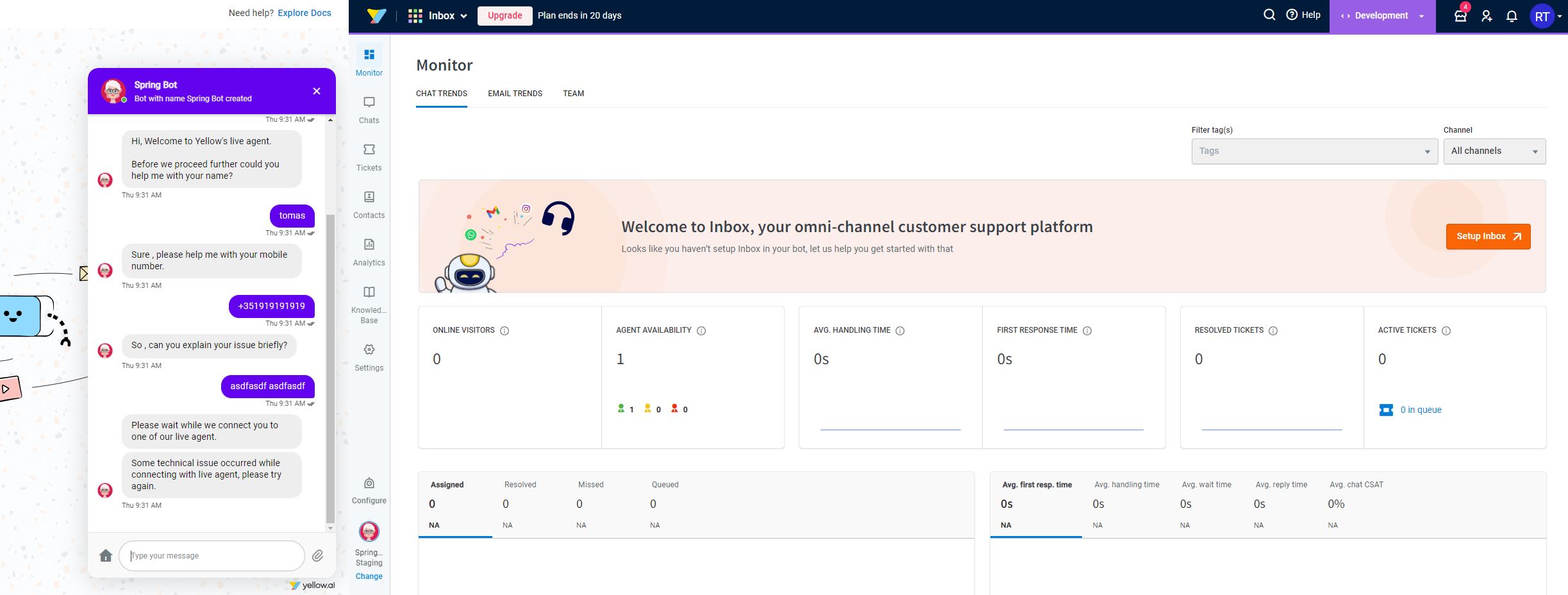The width and height of the screenshot is (1568, 595).
Task: Open the Filter Tags dropdown
Action: 1314,151
